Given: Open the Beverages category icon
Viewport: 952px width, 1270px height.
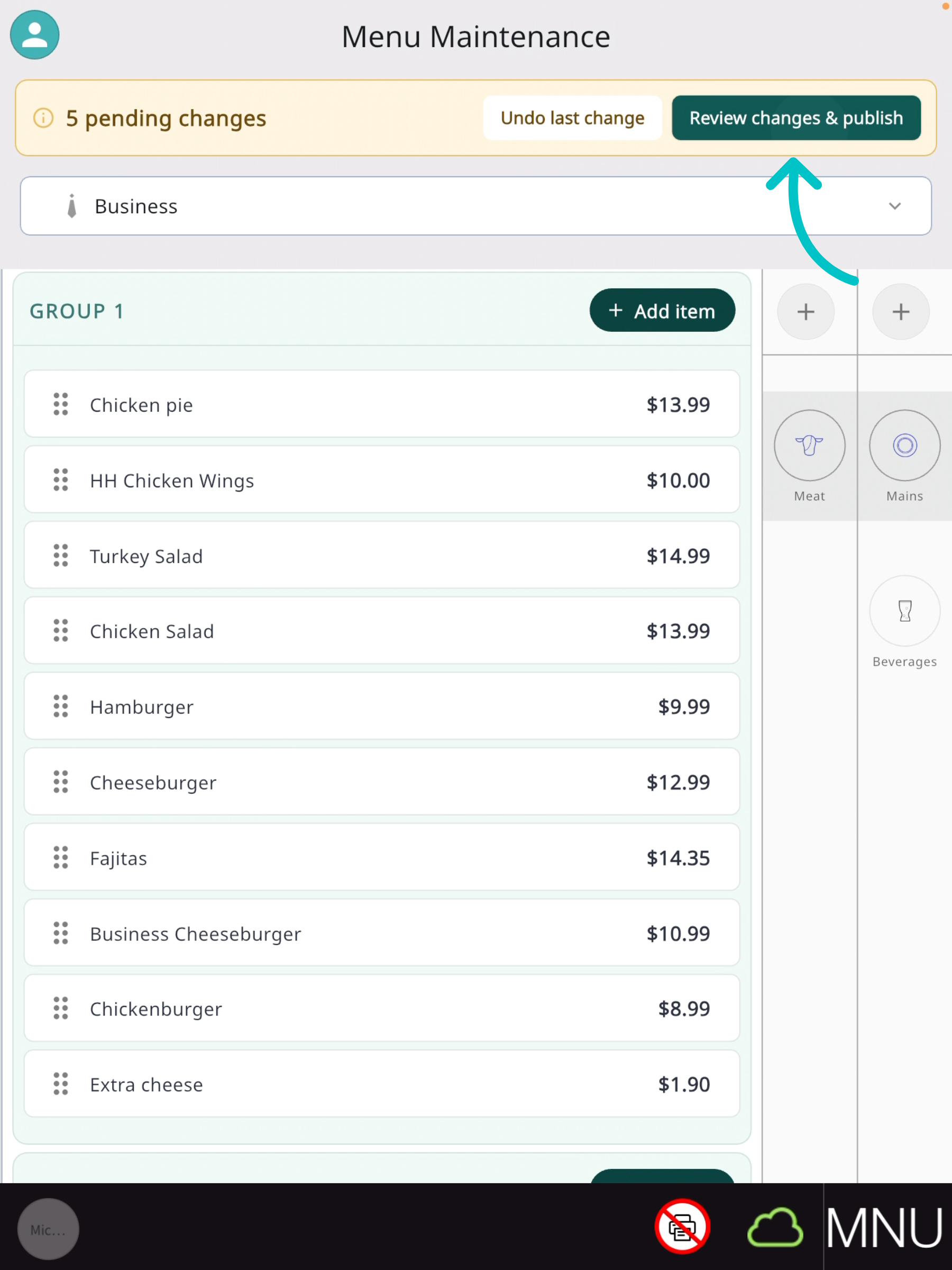Looking at the screenshot, I should coord(904,611).
